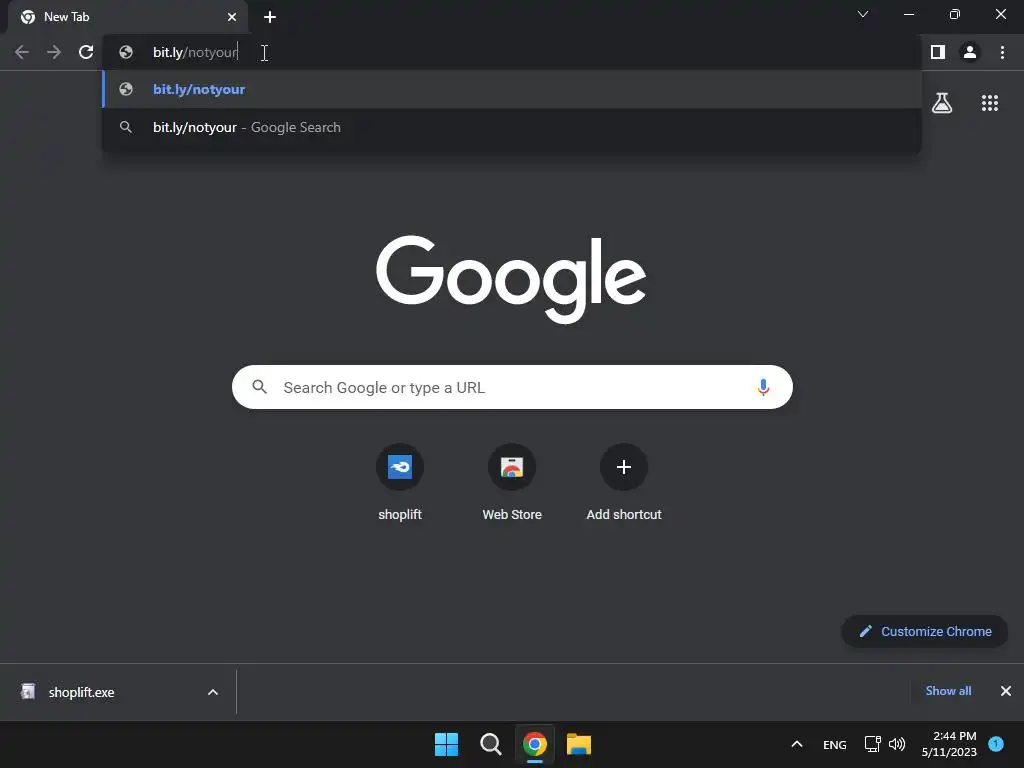Screen dimensions: 1024x768
Task: Open Windows taskbar search
Action: (490, 744)
